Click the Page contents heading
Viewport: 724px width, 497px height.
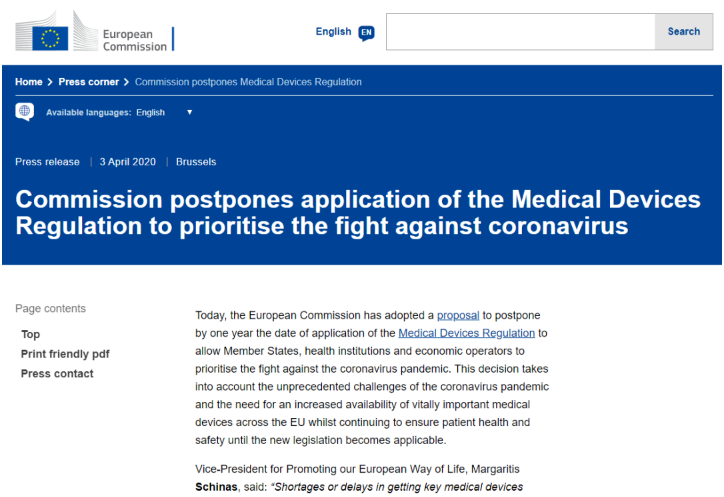click(51, 309)
